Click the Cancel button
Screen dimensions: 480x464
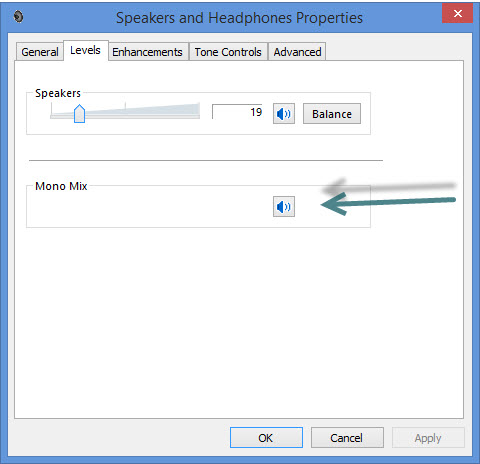click(x=347, y=438)
